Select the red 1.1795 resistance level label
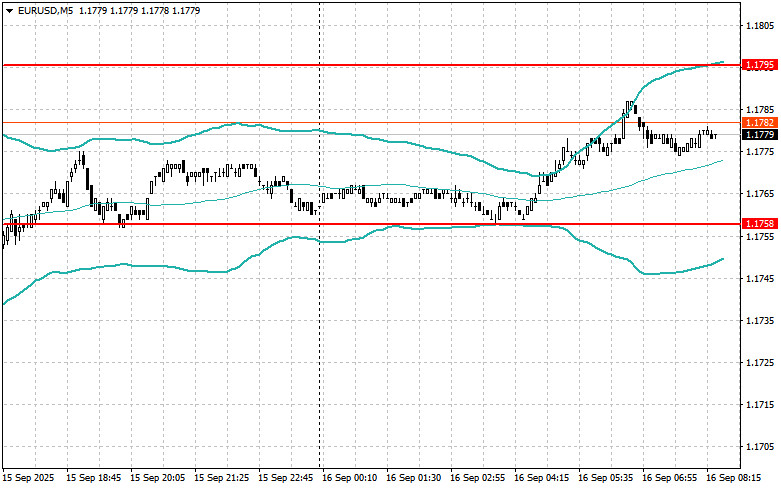 (x=760, y=65)
